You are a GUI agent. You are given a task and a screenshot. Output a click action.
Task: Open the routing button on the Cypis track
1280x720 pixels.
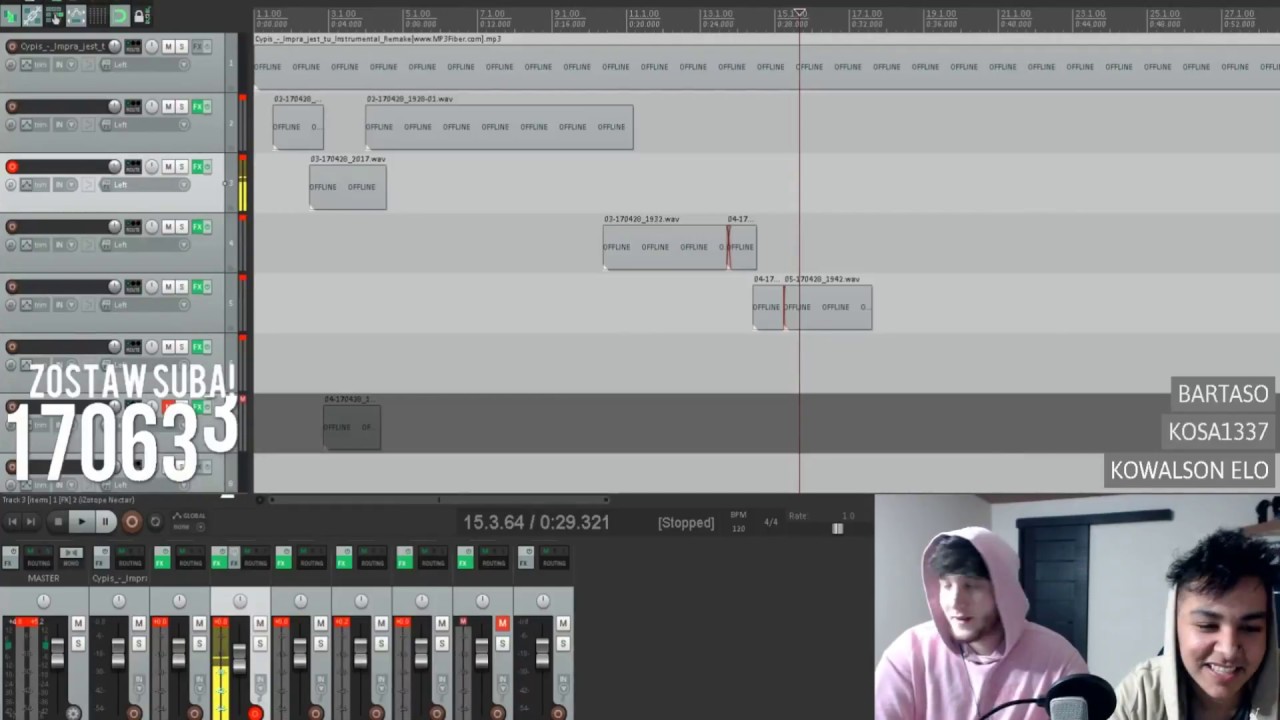tap(133, 47)
